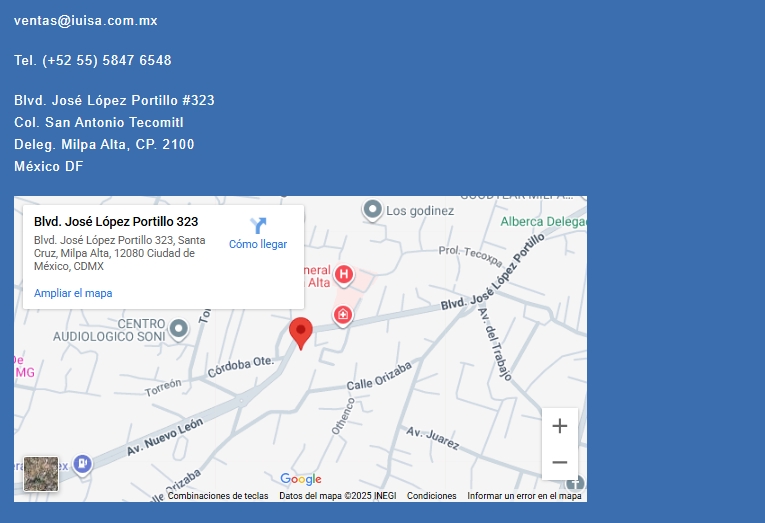Click the Google logo on the map

[300, 479]
